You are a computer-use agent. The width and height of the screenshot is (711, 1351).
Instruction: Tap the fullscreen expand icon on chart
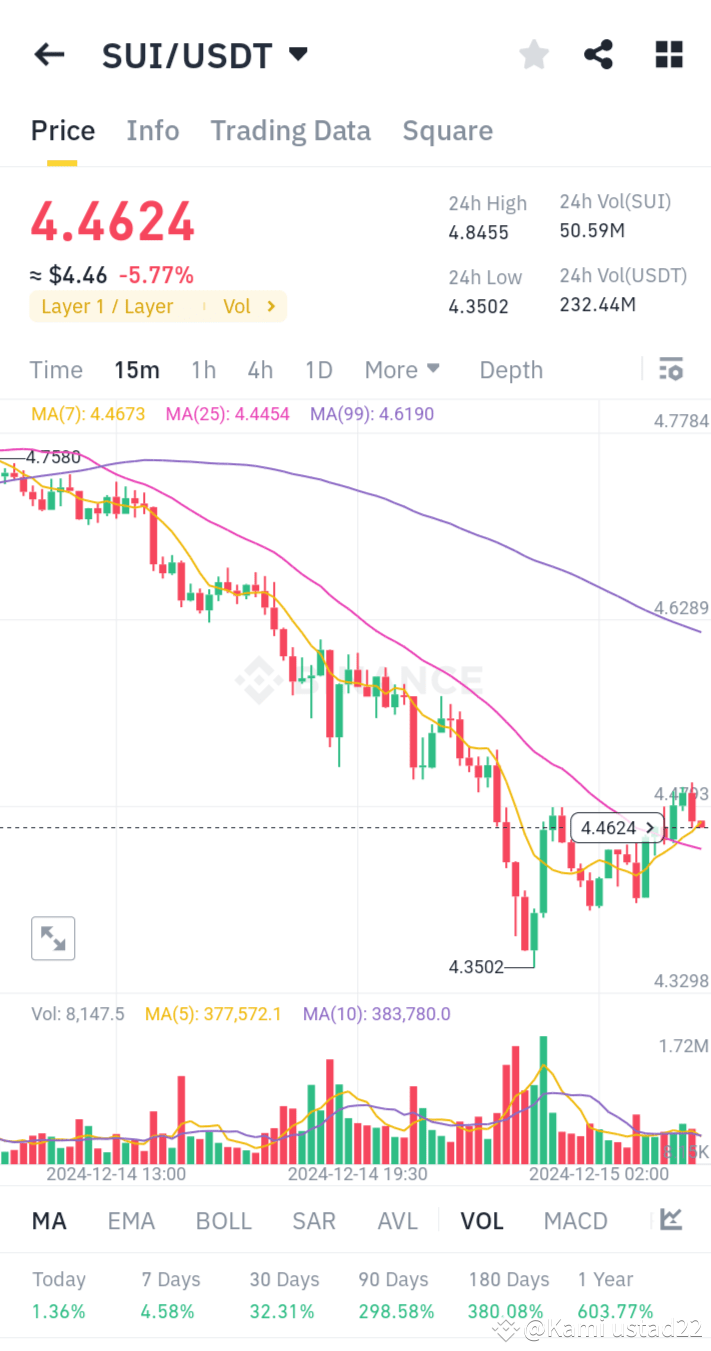coord(52,938)
